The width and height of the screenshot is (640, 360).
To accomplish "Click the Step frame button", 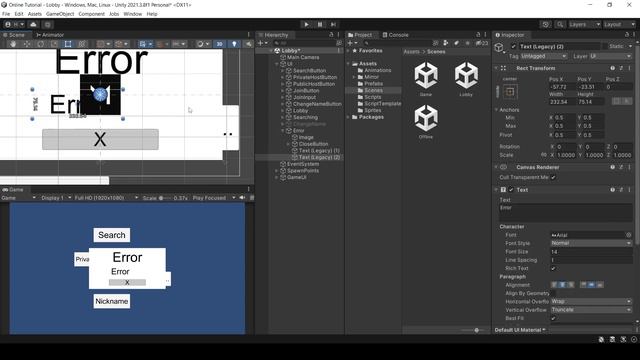I will (x=333, y=24).
